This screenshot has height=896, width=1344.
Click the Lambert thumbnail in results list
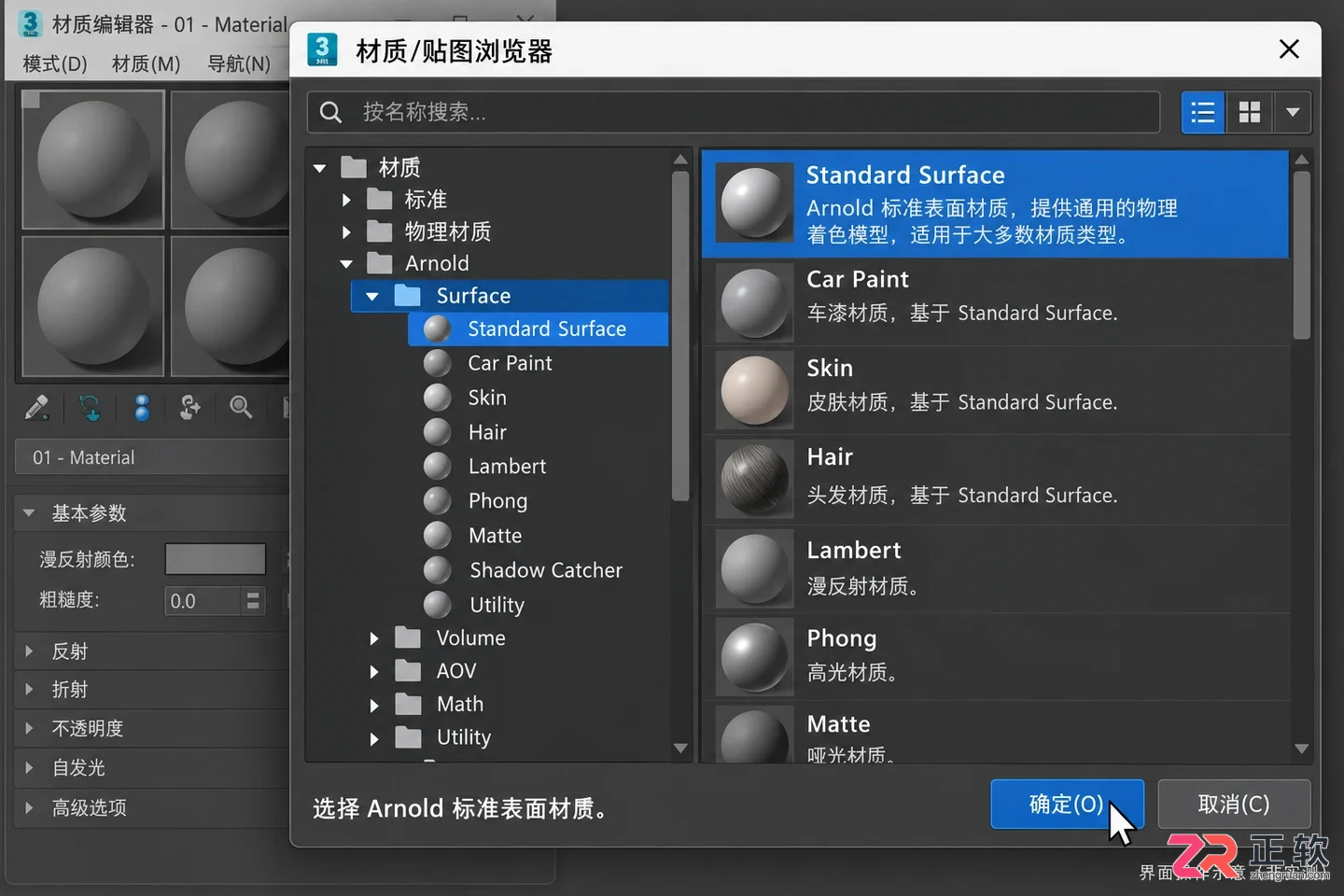tap(754, 569)
